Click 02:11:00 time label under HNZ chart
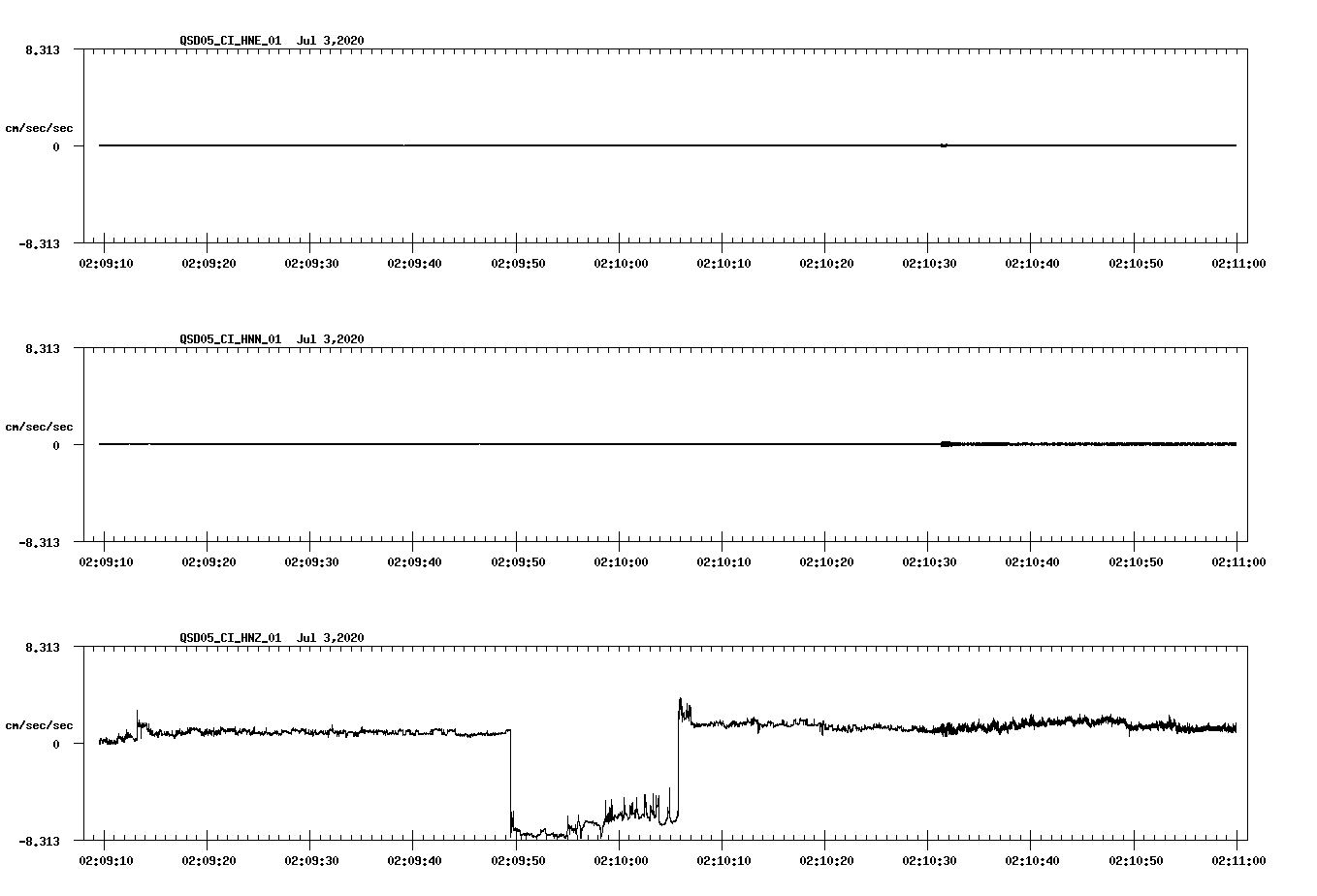Screen dimensions: 1317x896 (x=1237, y=860)
